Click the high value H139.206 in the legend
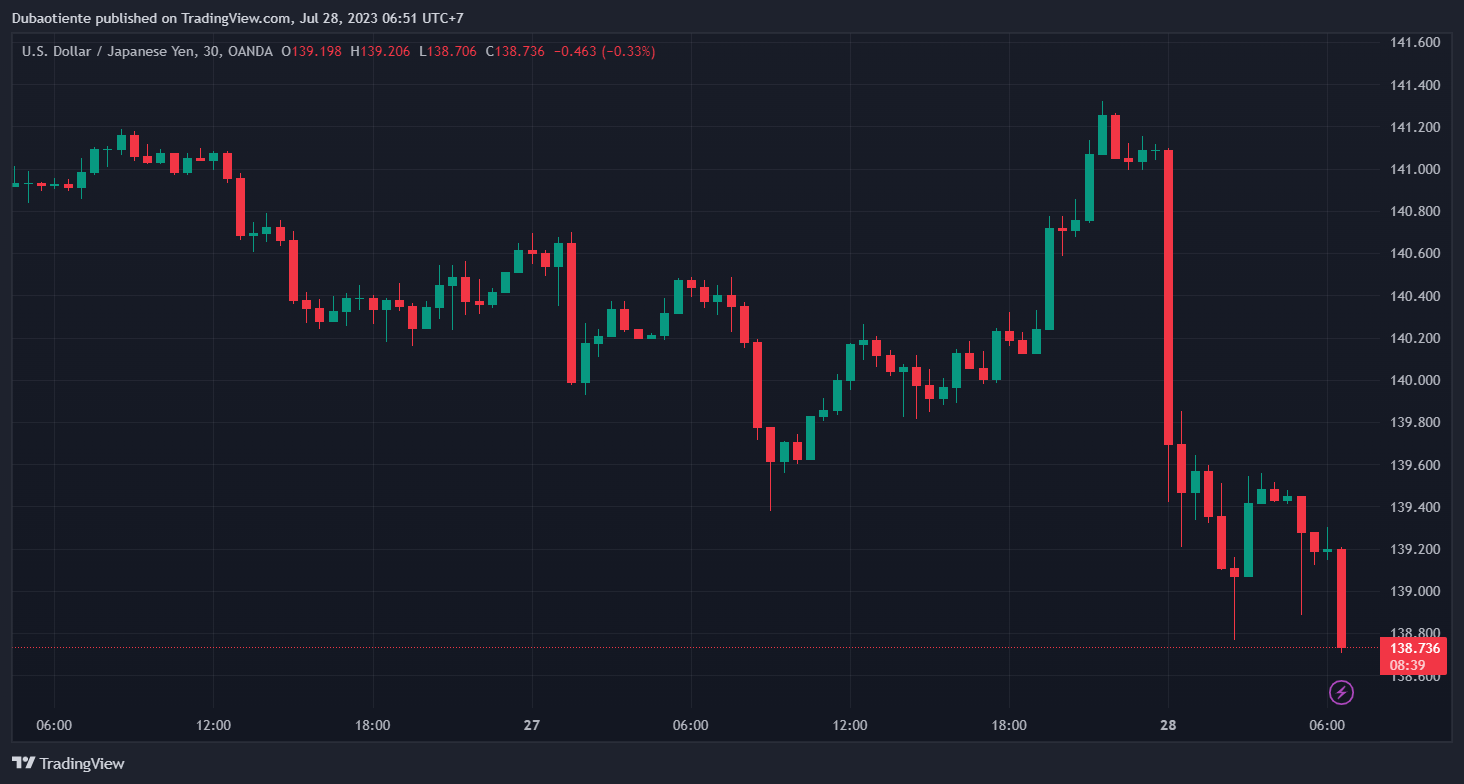Screen dimensions: 1464x784 coord(382,51)
